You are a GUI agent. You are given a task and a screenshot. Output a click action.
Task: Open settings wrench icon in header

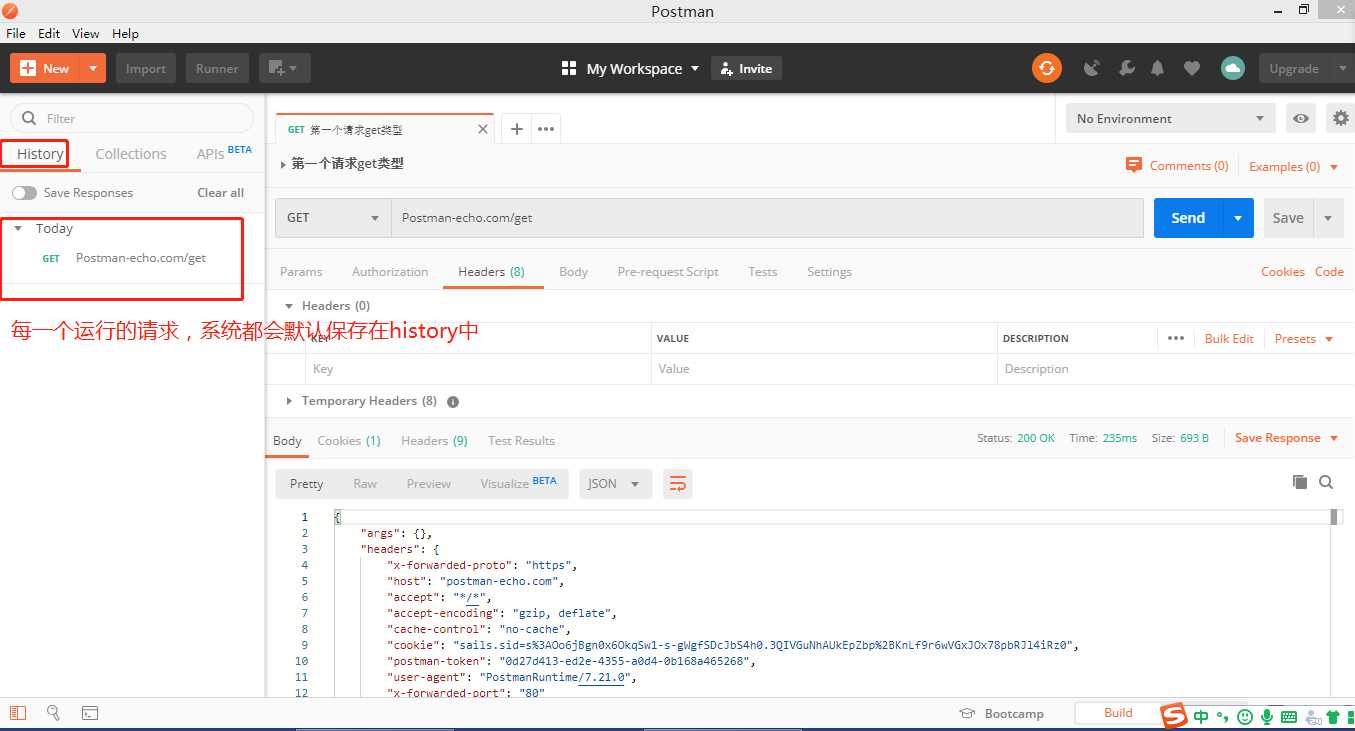(1126, 68)
